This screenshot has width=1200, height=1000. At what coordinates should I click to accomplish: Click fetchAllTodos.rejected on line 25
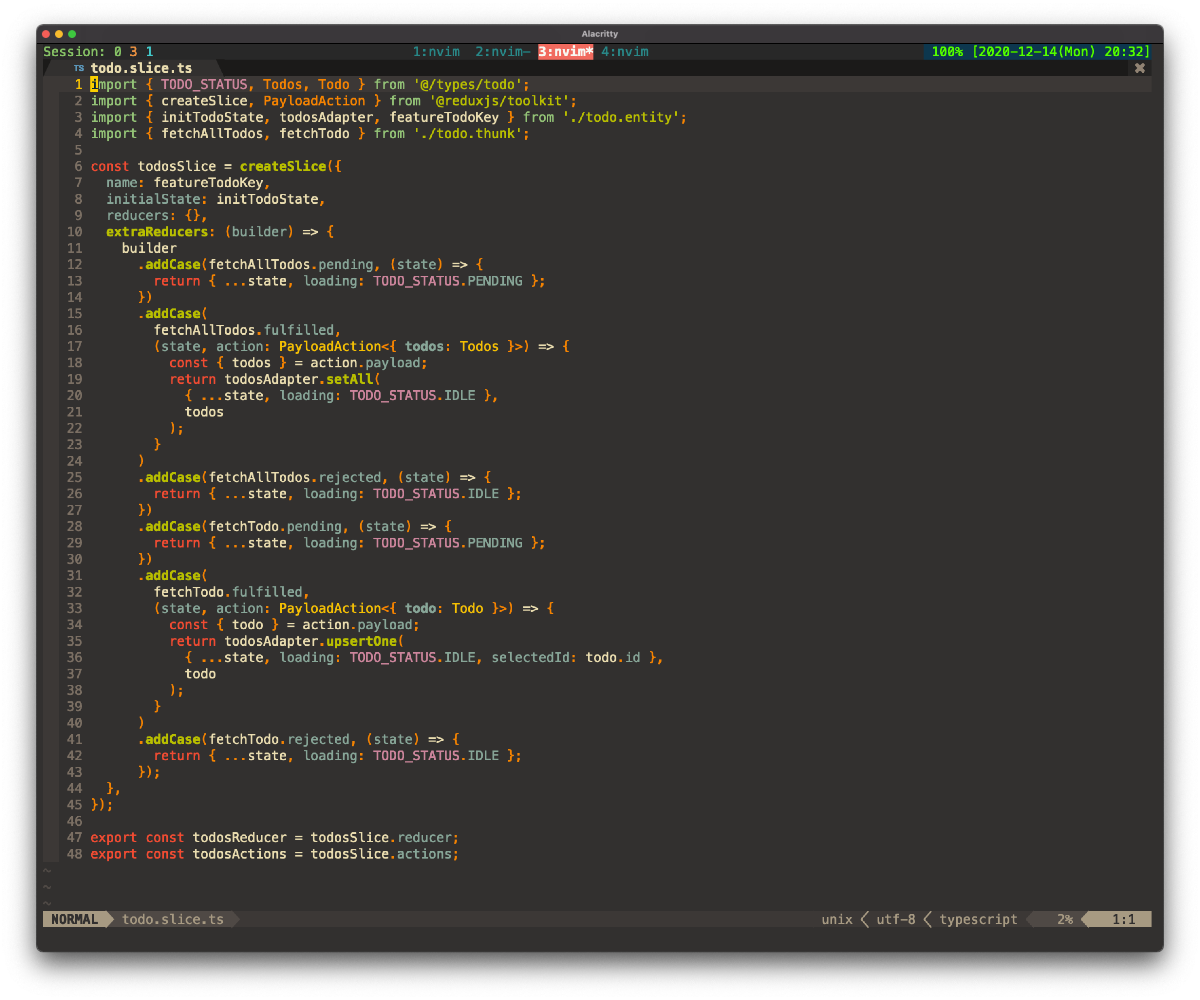[x=295, y=477]
